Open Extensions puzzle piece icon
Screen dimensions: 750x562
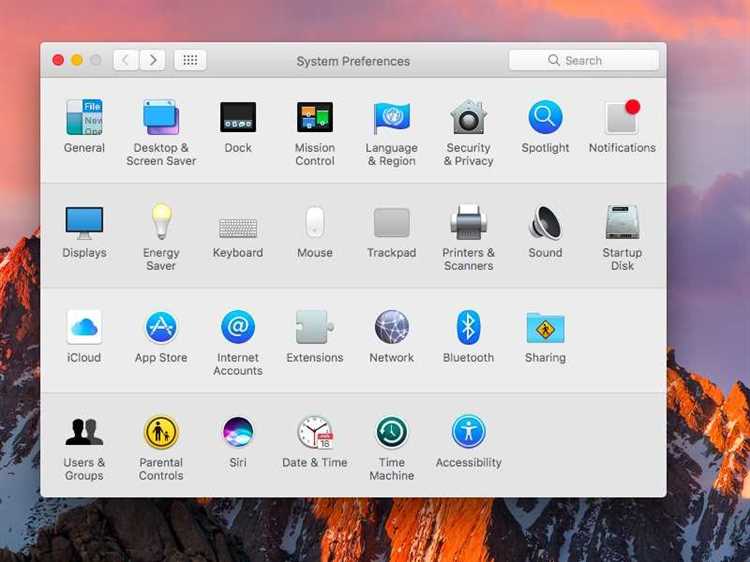coord(315,327)
